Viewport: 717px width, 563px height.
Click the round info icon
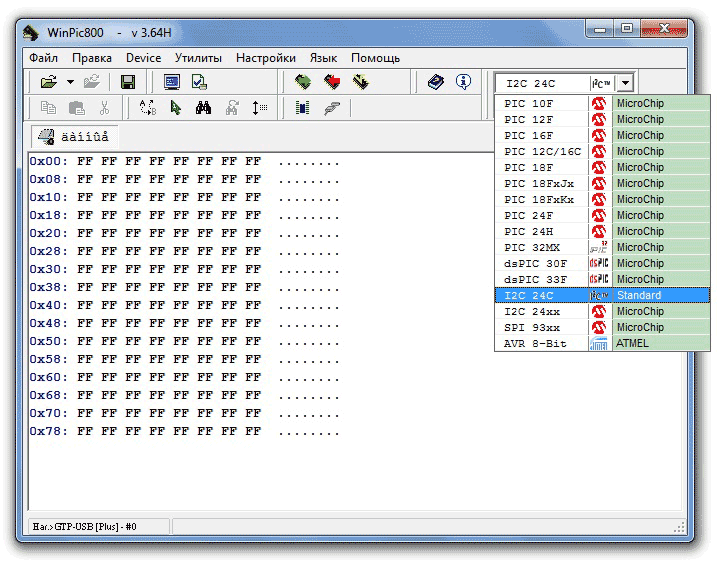click(x=463, y=82)
